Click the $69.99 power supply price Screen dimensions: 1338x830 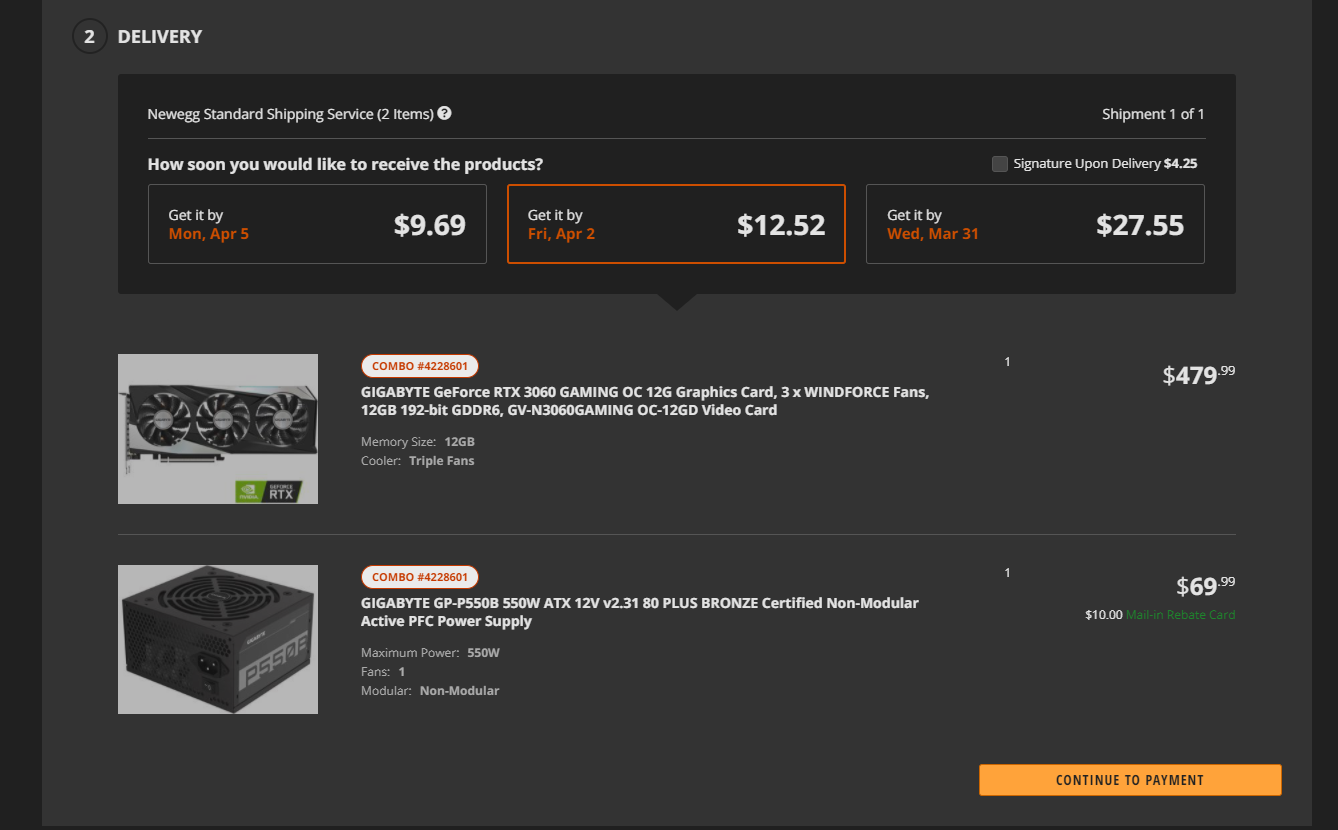pyautogui.click(x=1205, y=586)
